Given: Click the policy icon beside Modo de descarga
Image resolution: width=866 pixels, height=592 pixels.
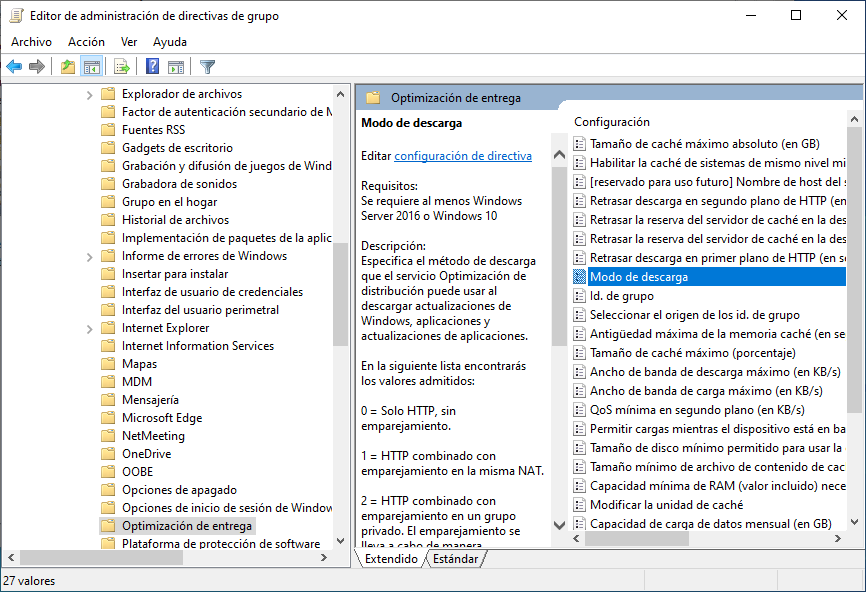Looking at the screenshot, I should [579, 277].
